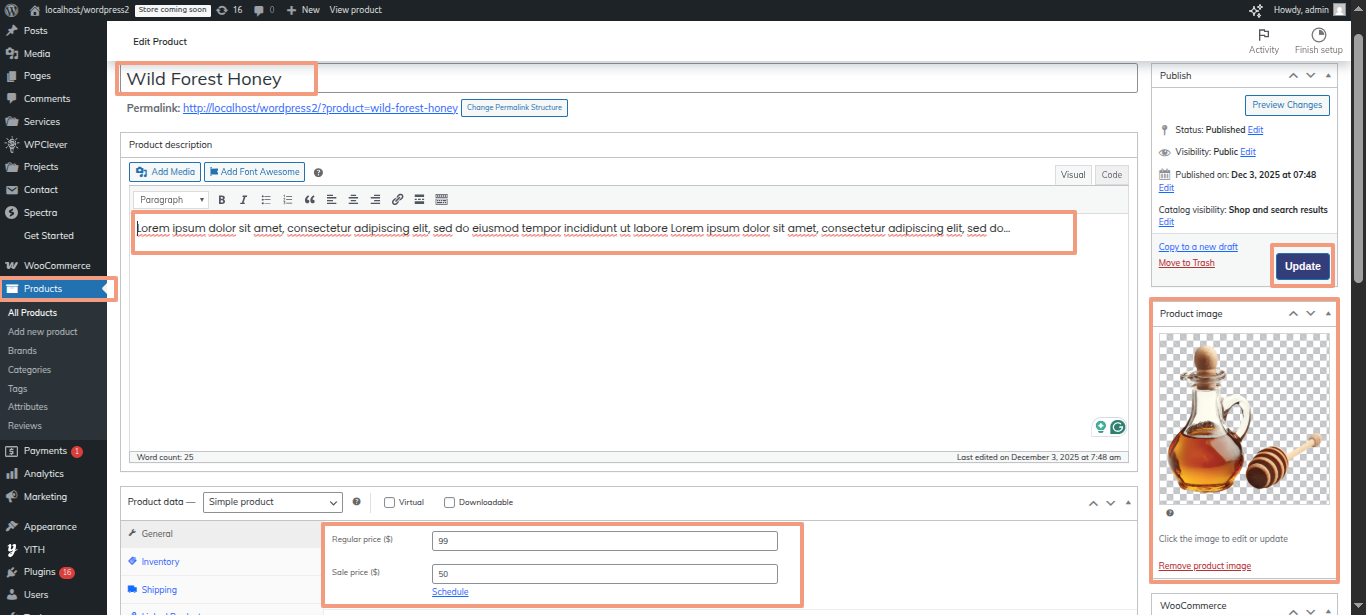Open WooCommerce in the admin sidebar
The image size is (1366, 615).
click(57, 266)
